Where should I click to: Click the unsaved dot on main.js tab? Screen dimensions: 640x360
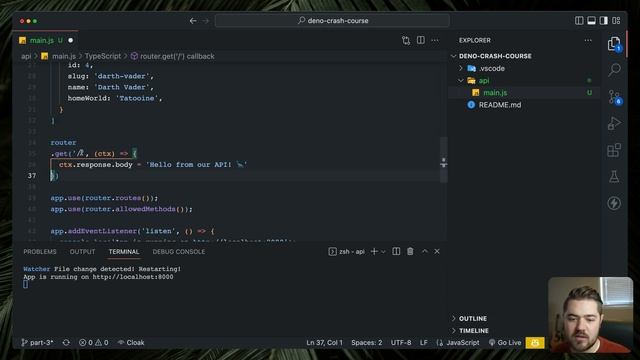pyautogui.click(x=71, y=40)
